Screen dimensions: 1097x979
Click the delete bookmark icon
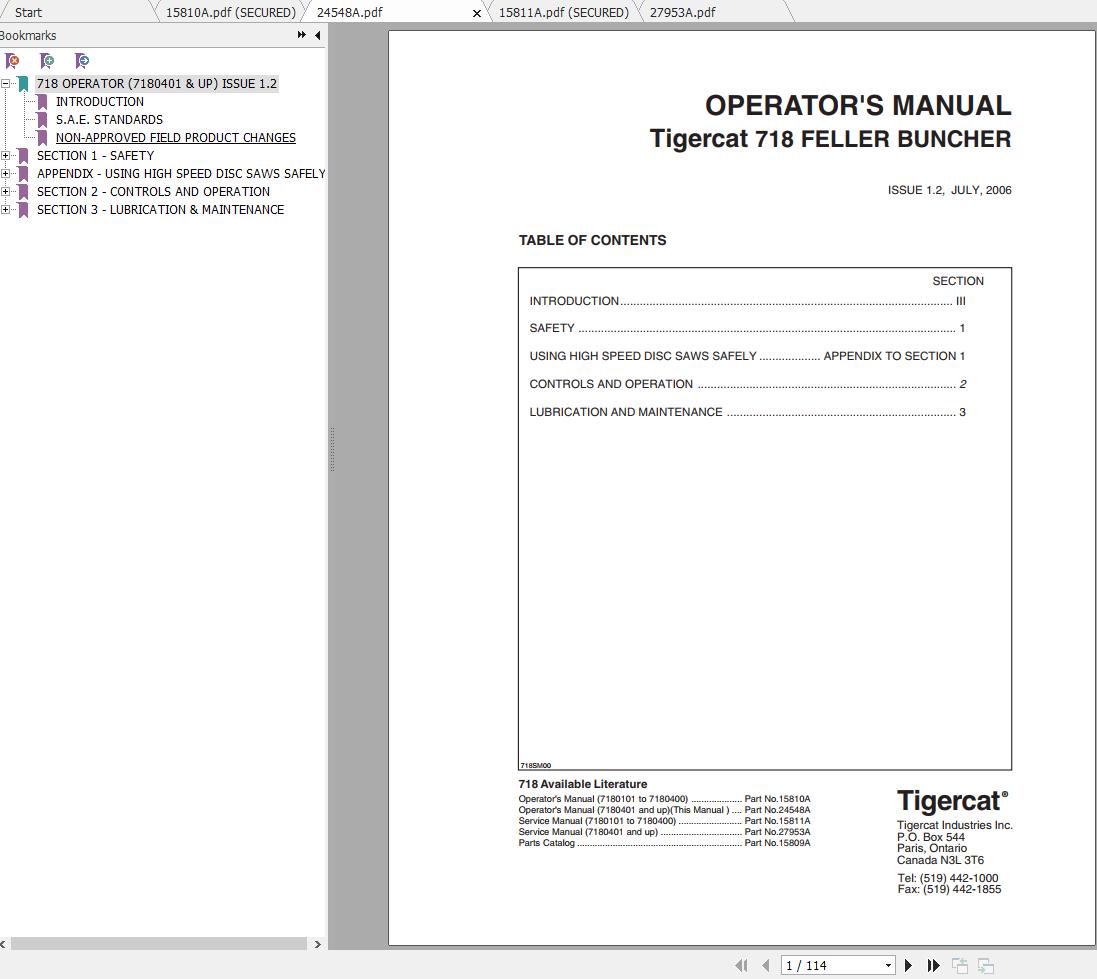(12, 61)
